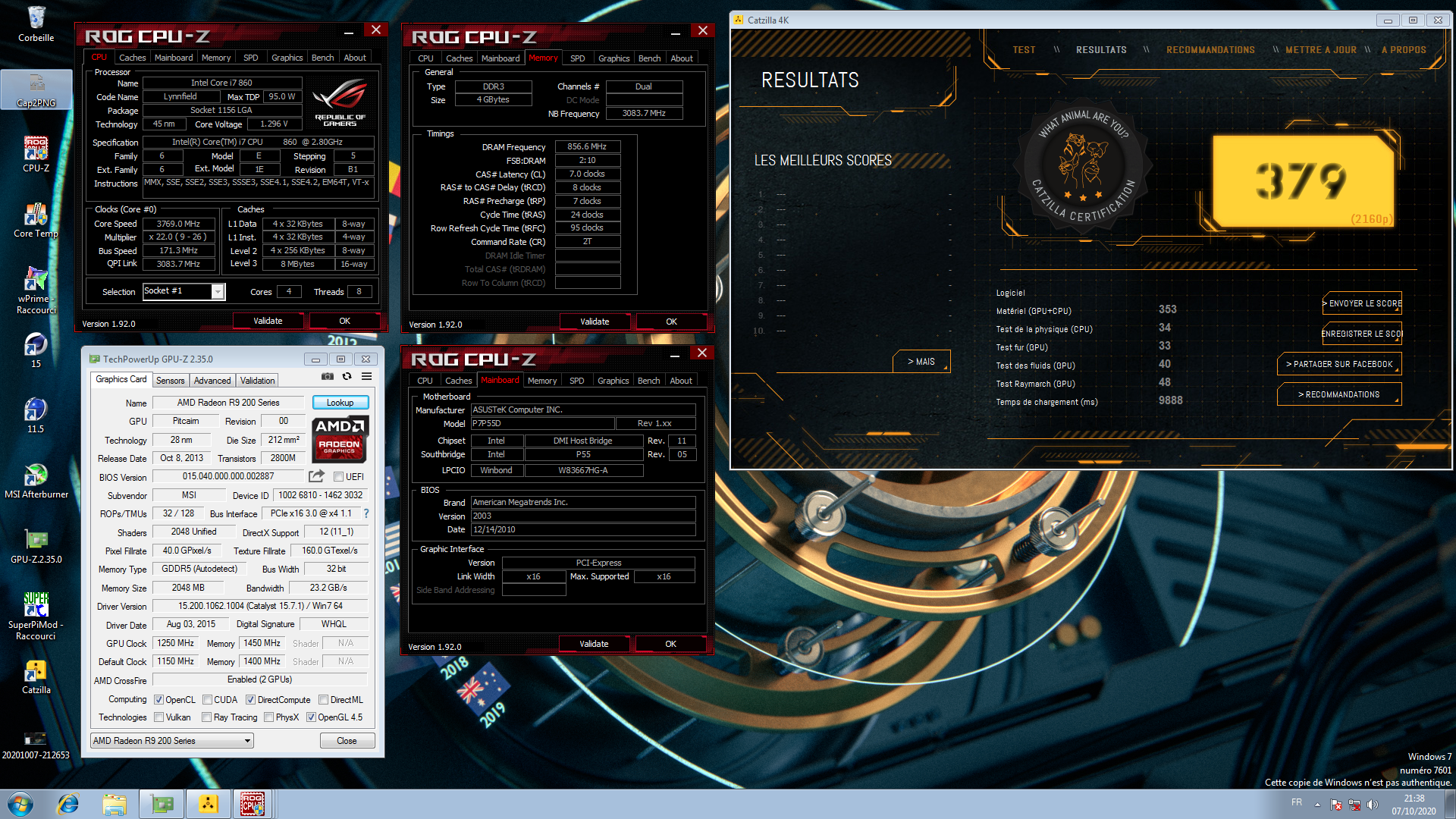
Task: Toggle the DirectCompute checkbox
Action: [250, 700]
